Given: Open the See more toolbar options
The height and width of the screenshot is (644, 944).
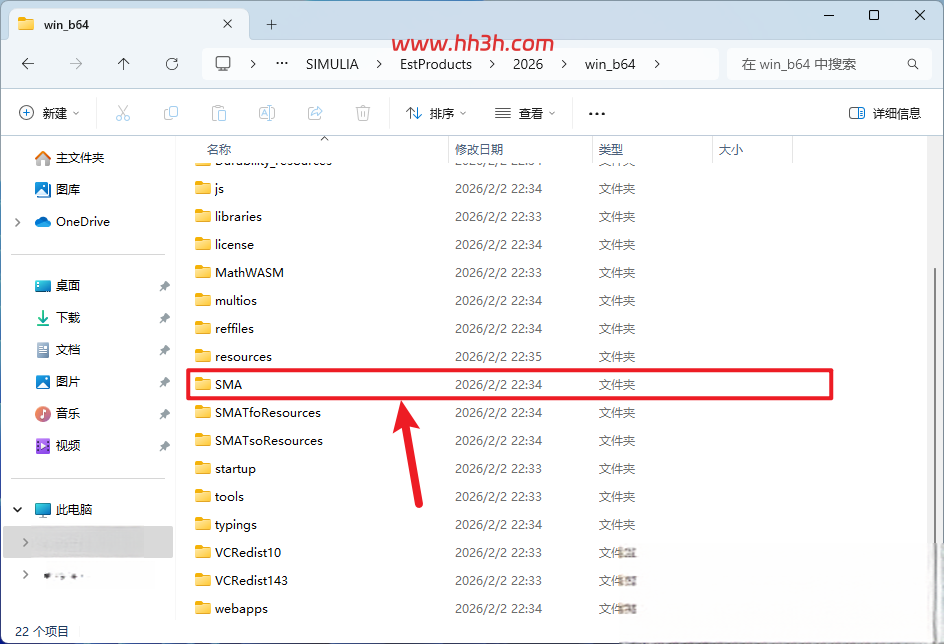Looking at the screenshot, I should pos(597,113).
